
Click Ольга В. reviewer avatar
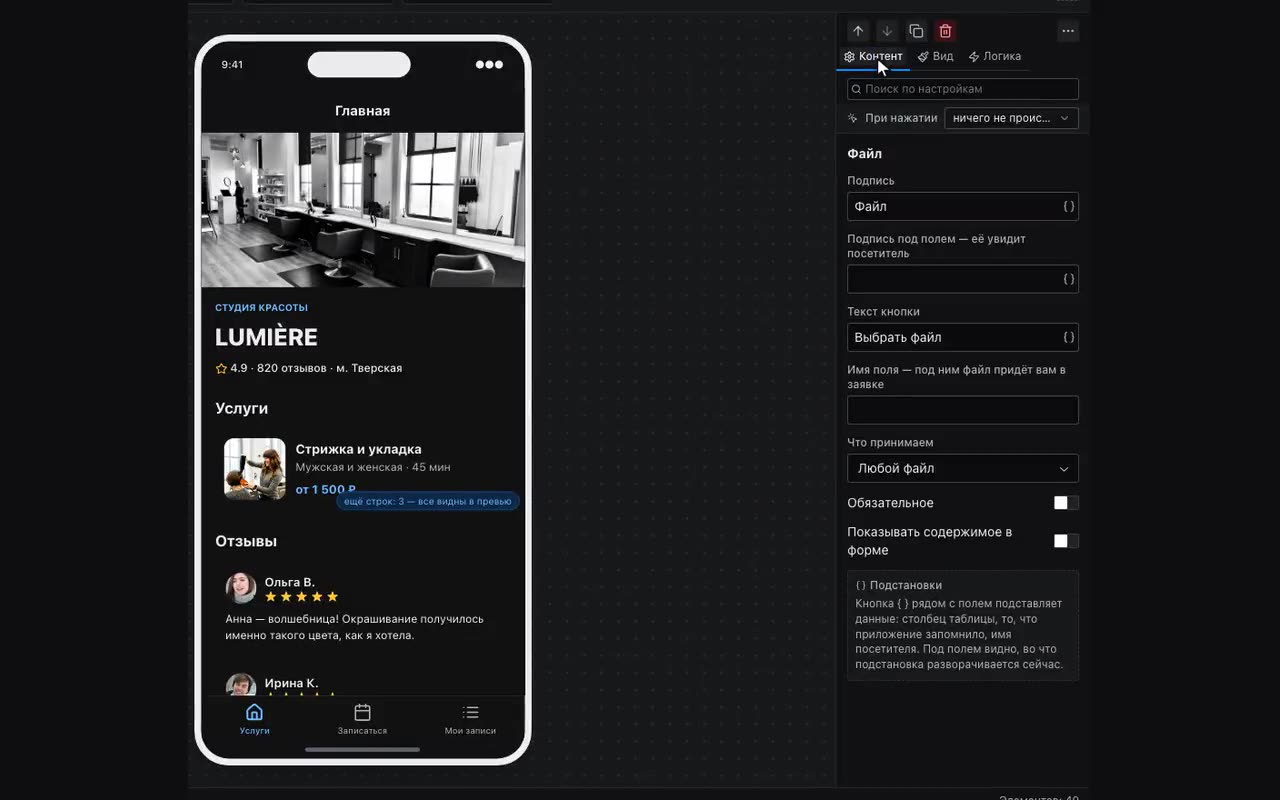241,588
